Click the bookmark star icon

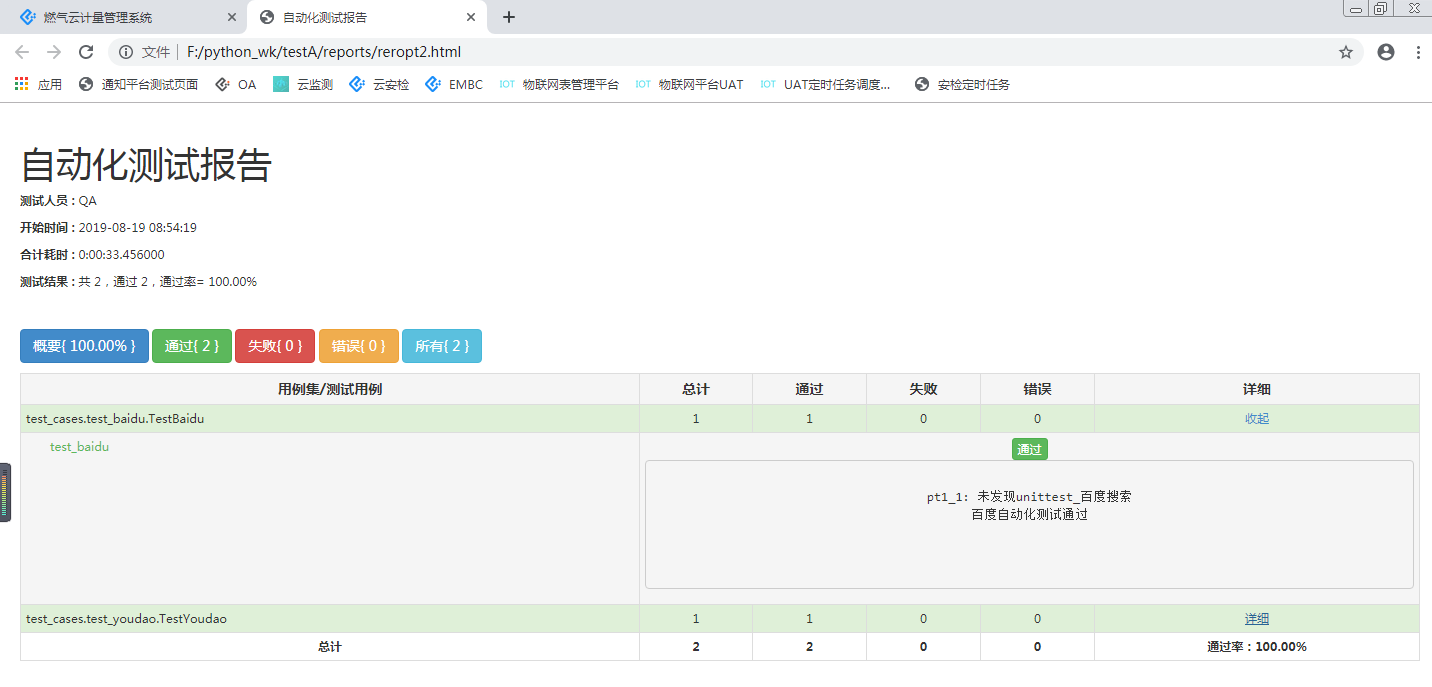point(1346,50)
